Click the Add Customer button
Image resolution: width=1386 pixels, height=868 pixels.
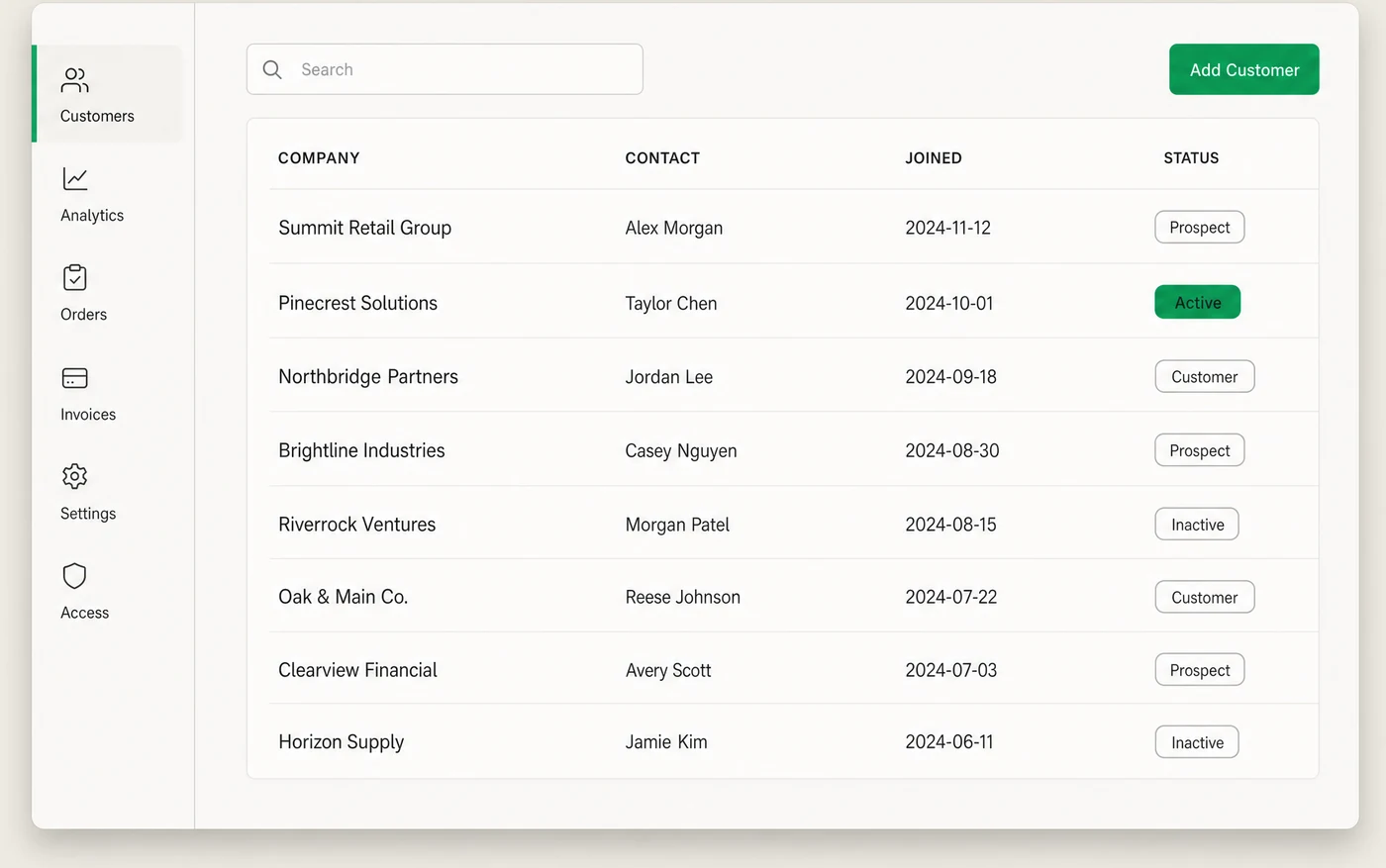(x=1244, y=69)
